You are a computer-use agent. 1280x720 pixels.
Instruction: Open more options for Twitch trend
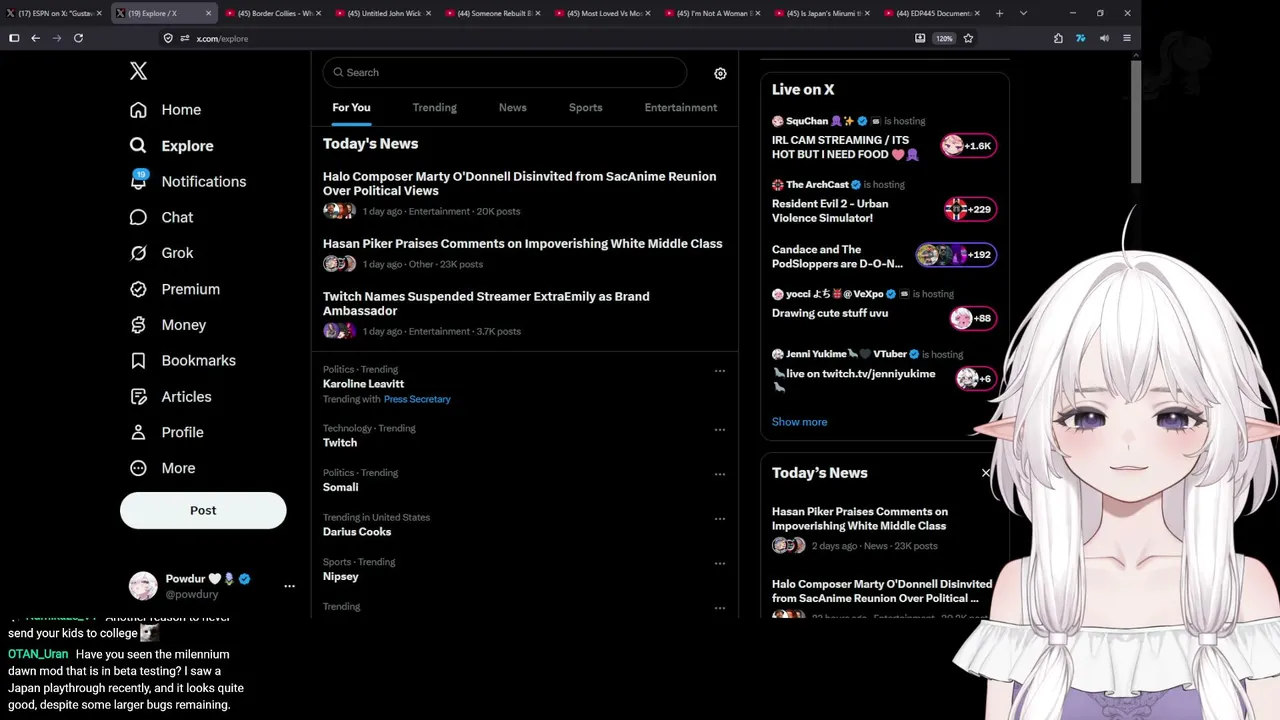point(719,430)
